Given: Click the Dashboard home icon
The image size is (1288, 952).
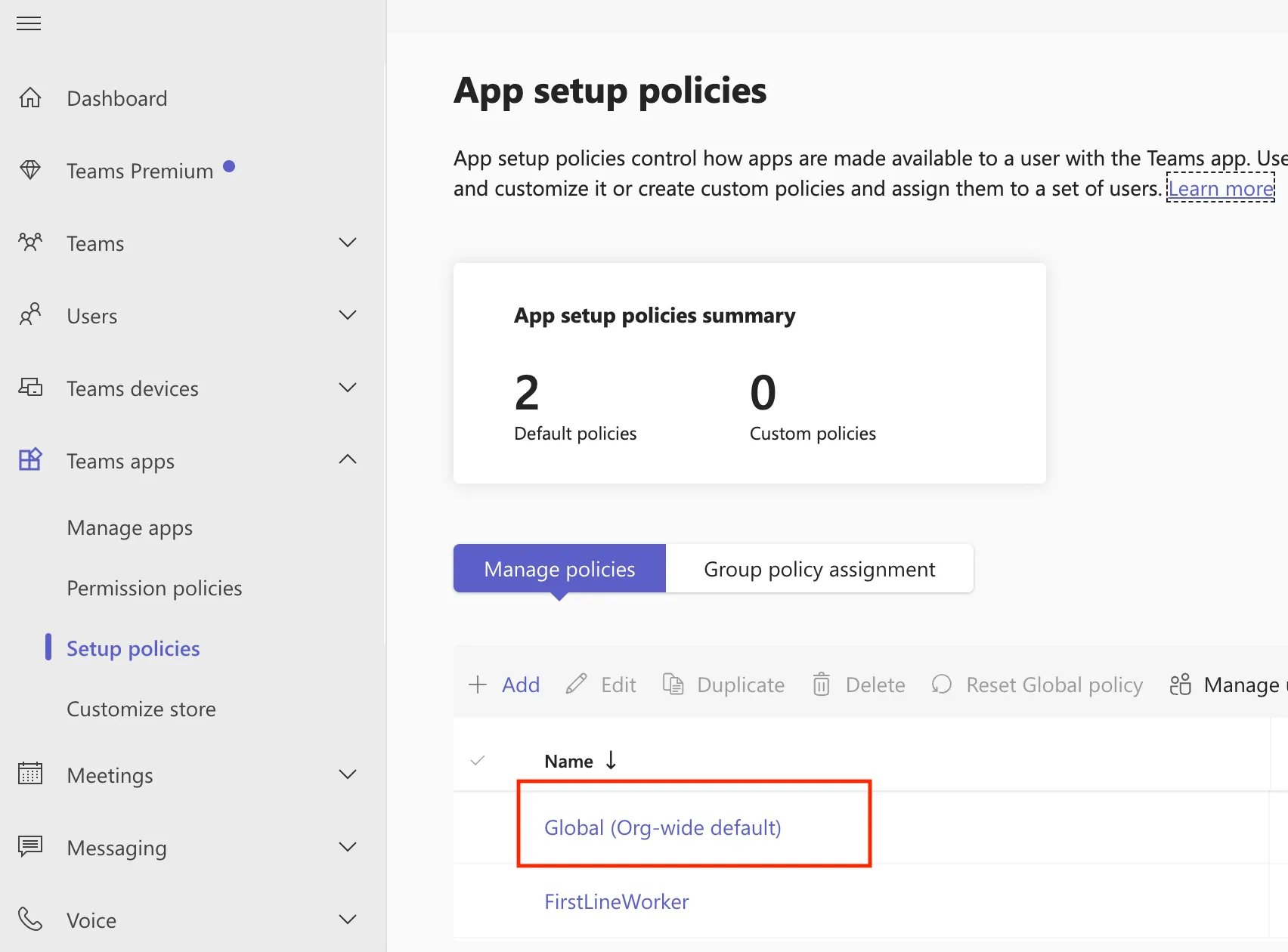Looking at the screenshot, I should click(x=30, y=97).
